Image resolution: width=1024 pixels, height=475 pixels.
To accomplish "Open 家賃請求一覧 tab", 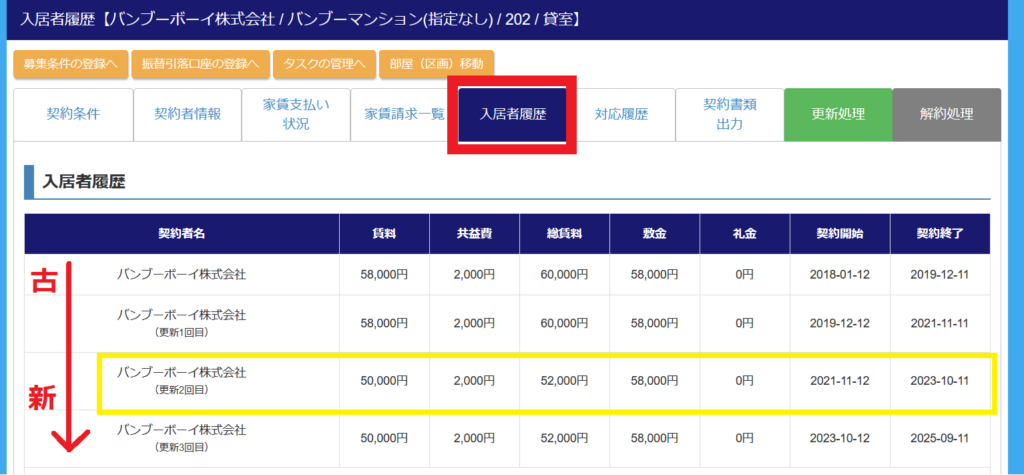I will (404, 114).
